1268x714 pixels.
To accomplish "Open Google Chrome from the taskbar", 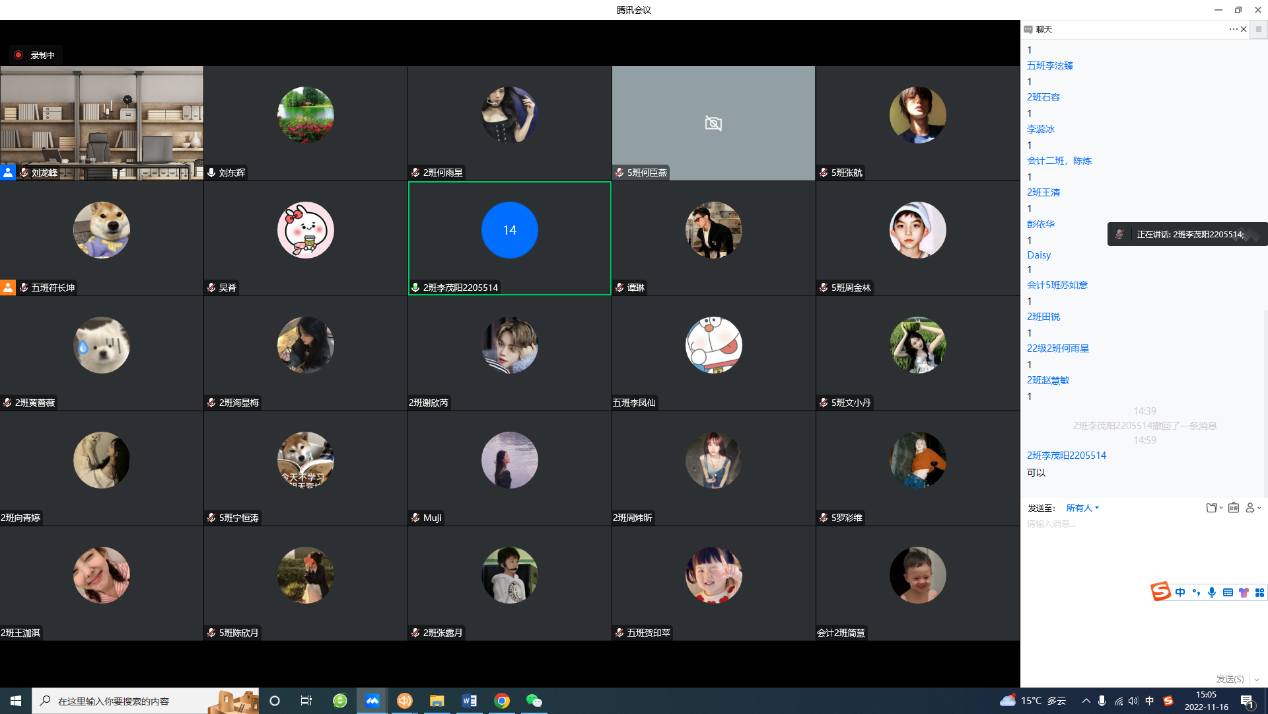I will [502, 701].
